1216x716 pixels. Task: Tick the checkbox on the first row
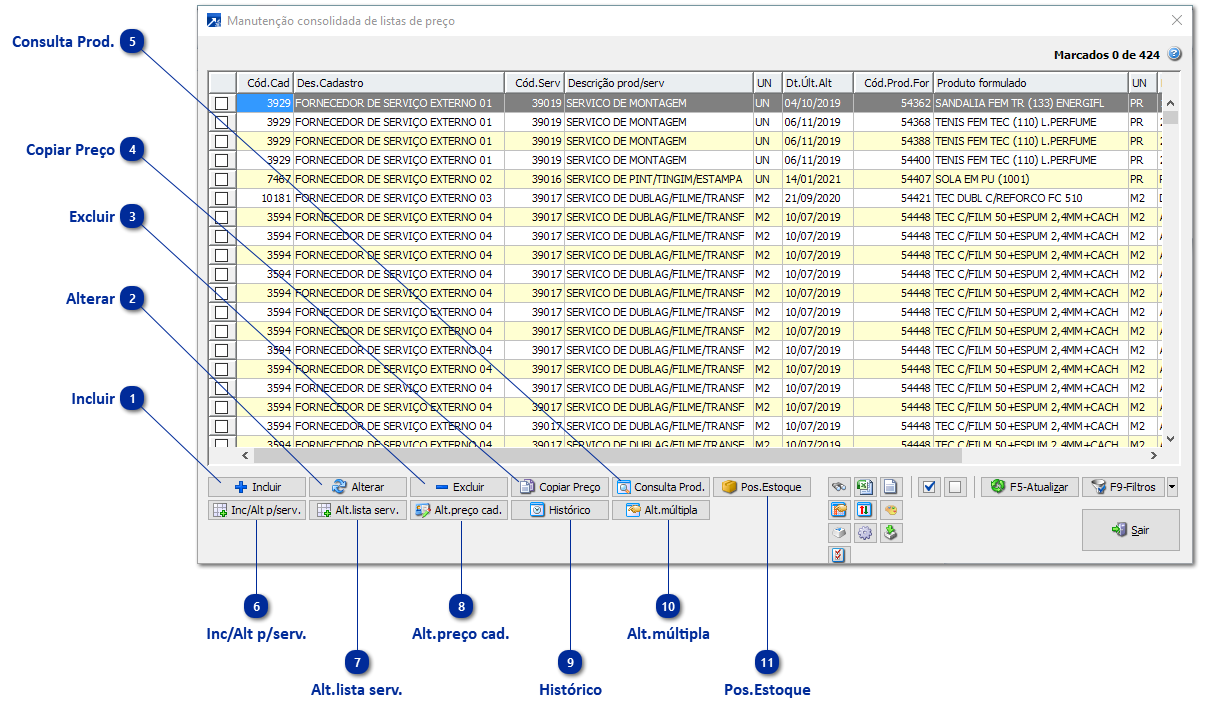[x=222, y=103]
